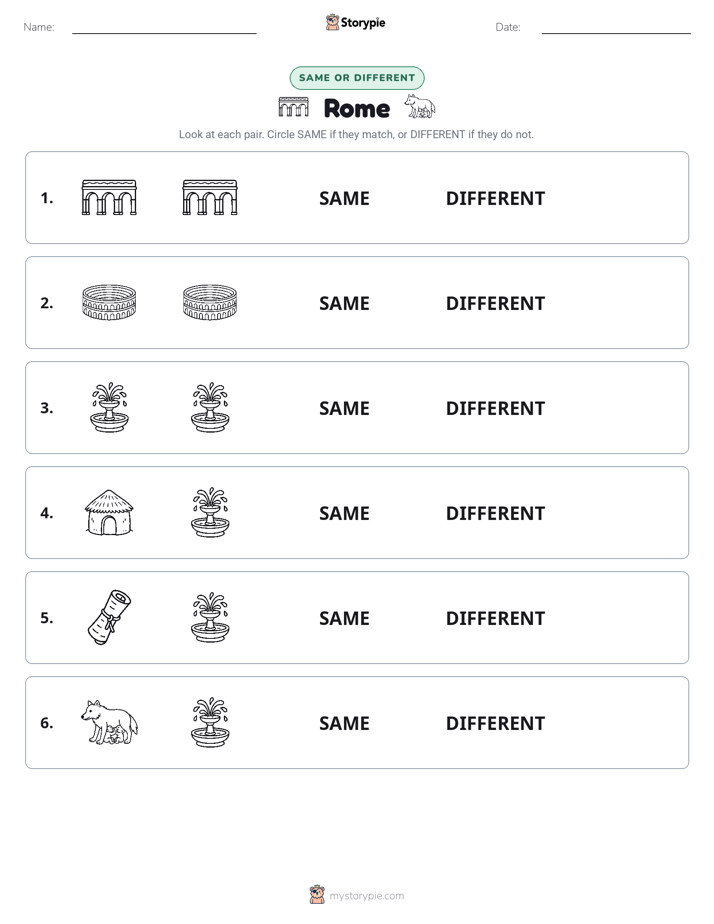Click the aqueduct icon beside Rome title
Image resolution: width=714 pixels, height=924 pixels.
click(x=293, y=107)
